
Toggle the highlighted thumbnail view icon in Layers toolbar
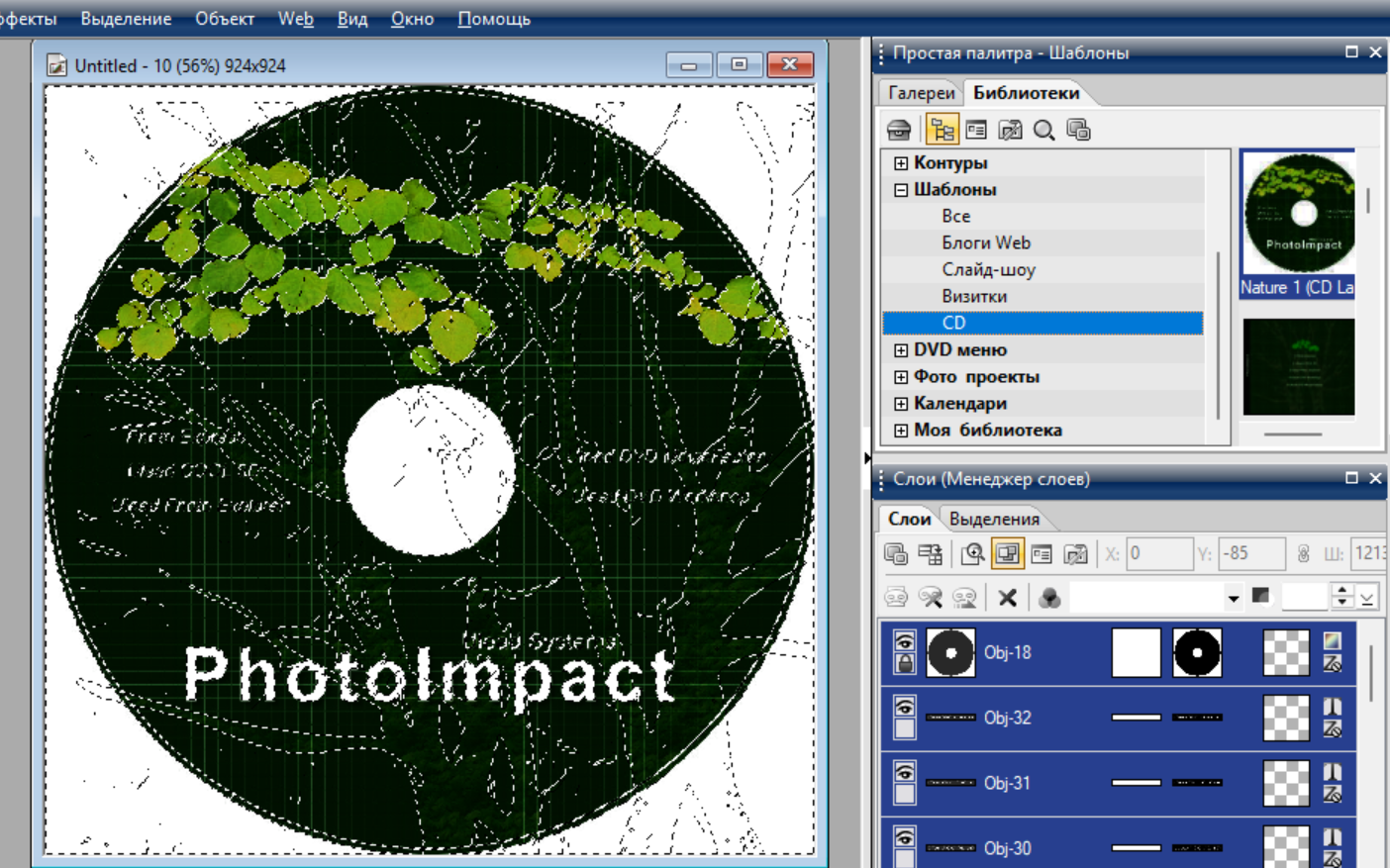[1007, 554]
